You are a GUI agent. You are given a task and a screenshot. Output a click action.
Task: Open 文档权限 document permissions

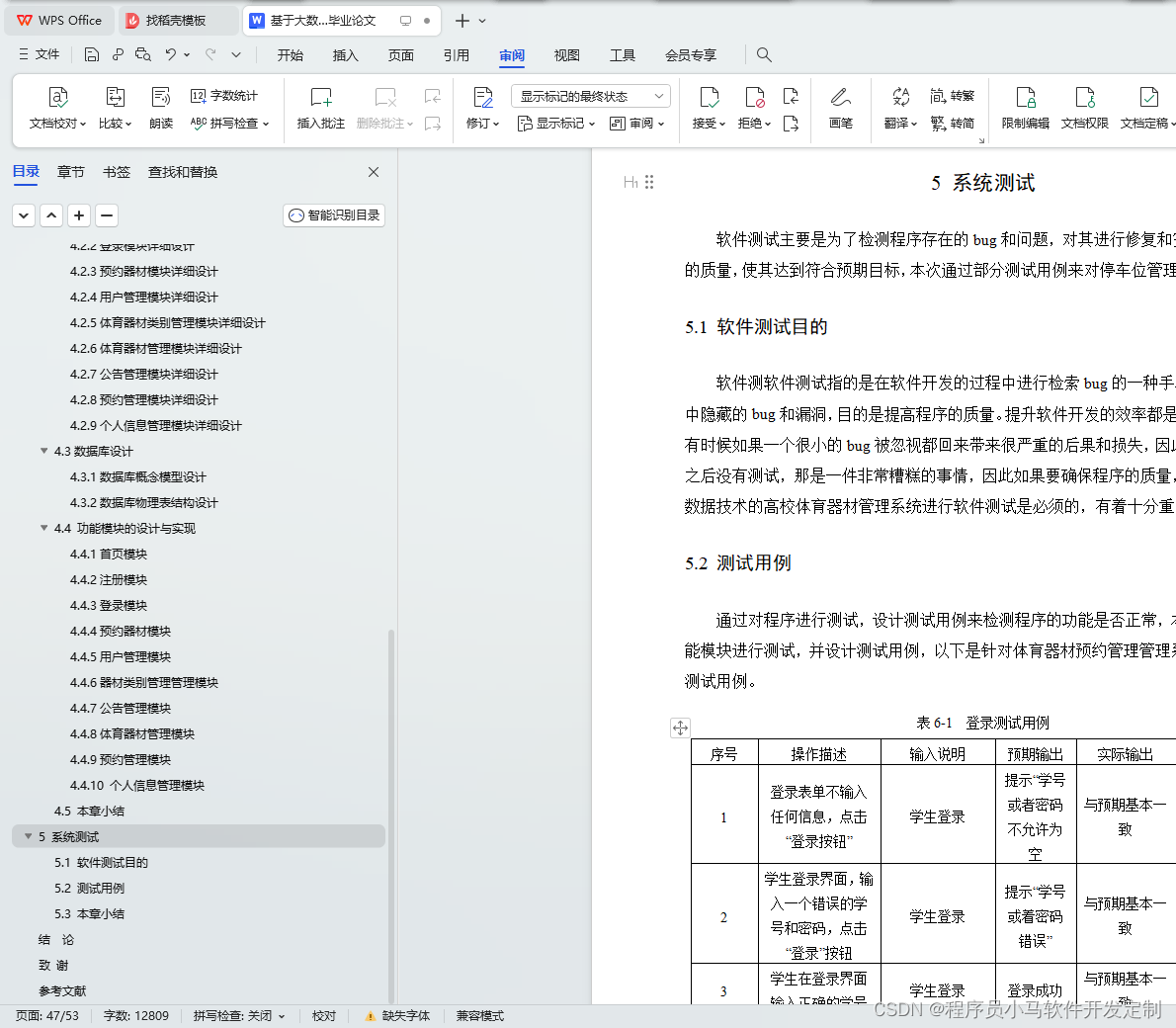pyautogui.click(x=1084, y=109)
